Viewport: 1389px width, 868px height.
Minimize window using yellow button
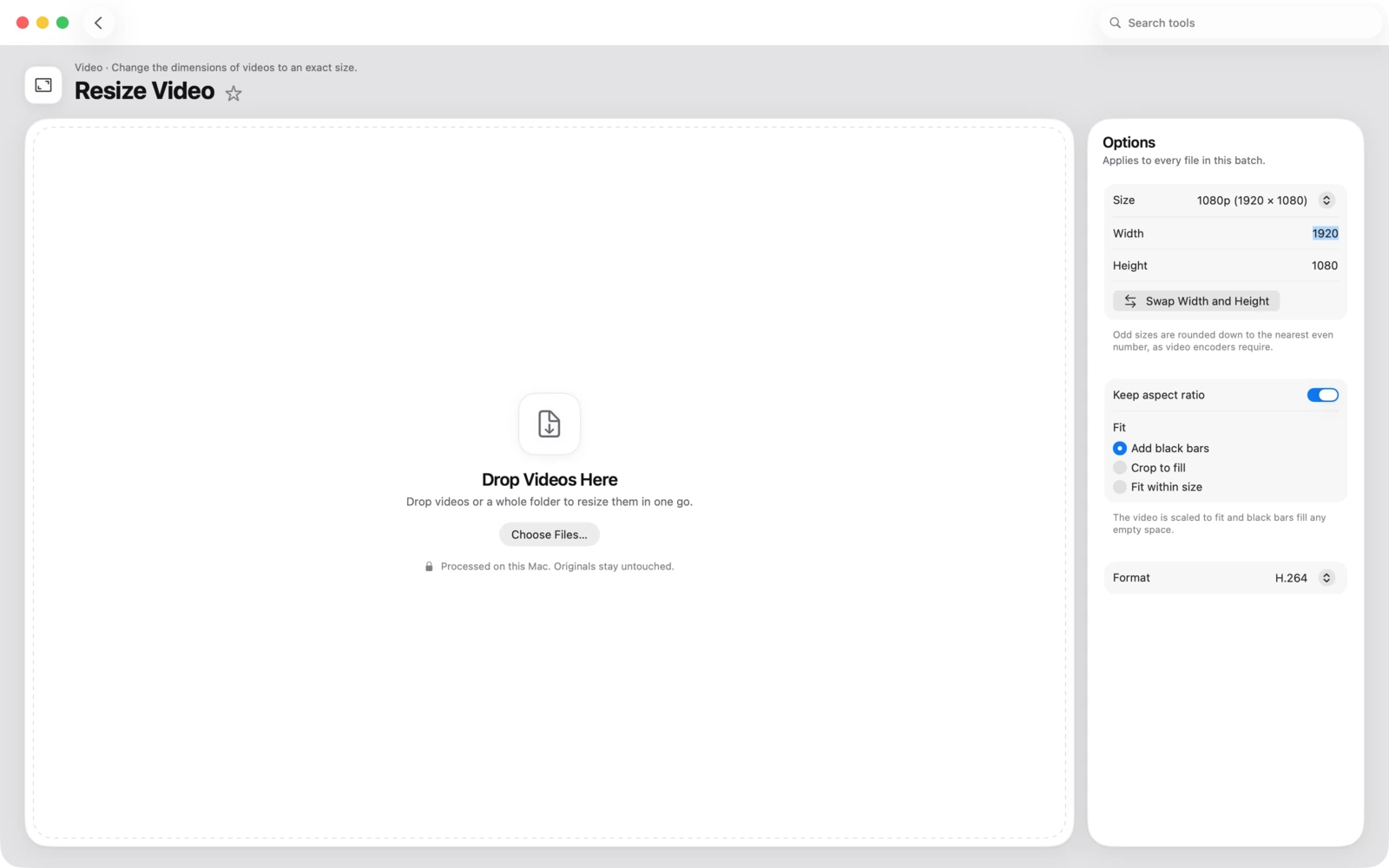click(x=43, y=23)
